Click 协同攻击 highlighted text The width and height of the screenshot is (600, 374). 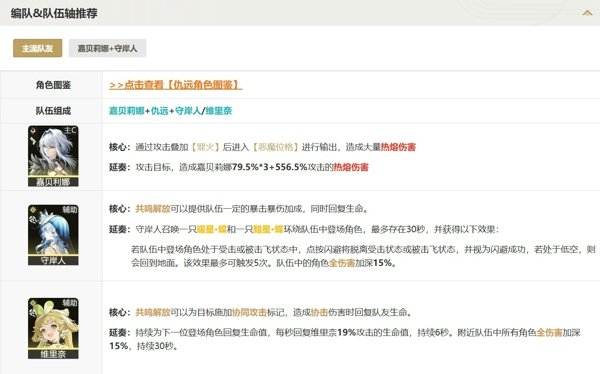249,312
